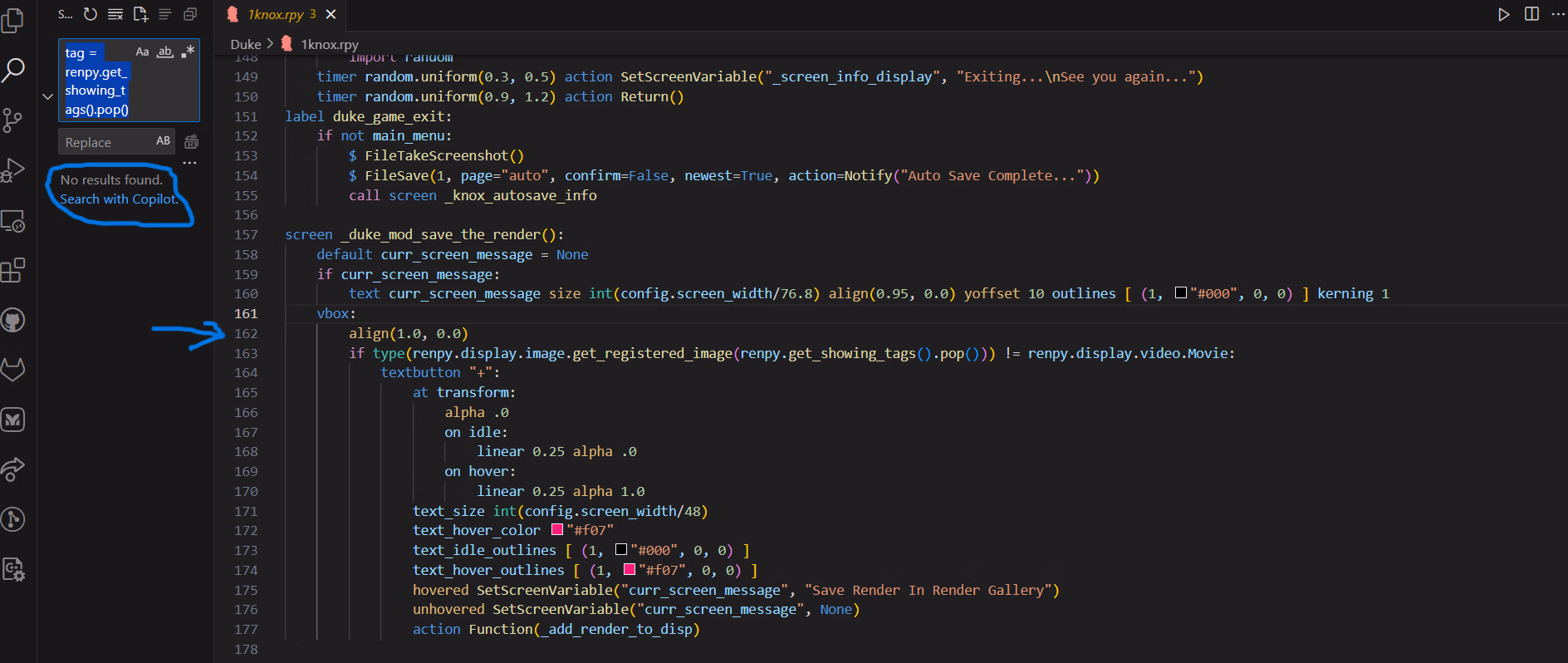Open editor more actions ellipsis

click(1557, 14)
